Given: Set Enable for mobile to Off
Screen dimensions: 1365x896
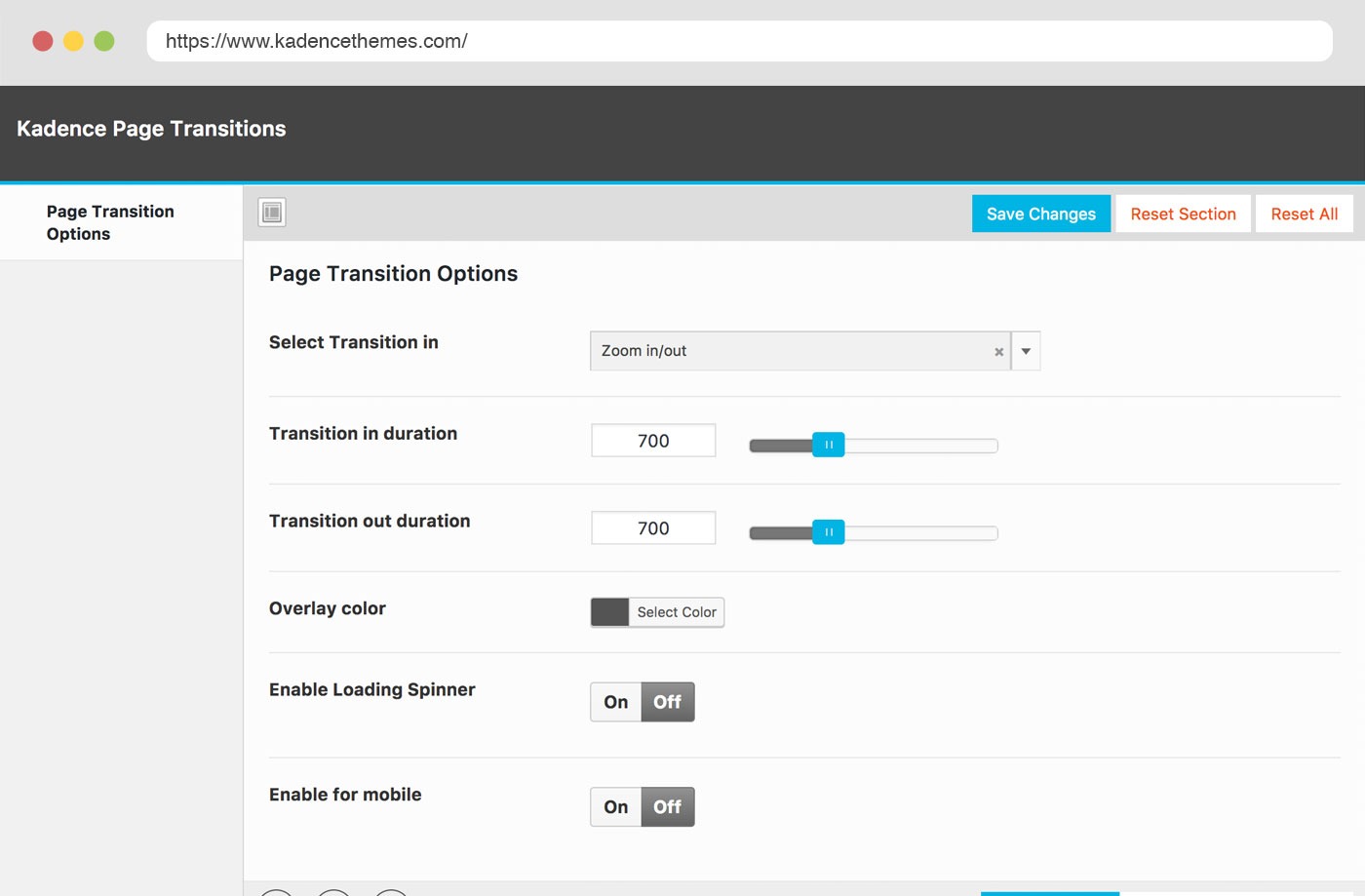Looking at the screenshot, I should click(x=668, y=807).
